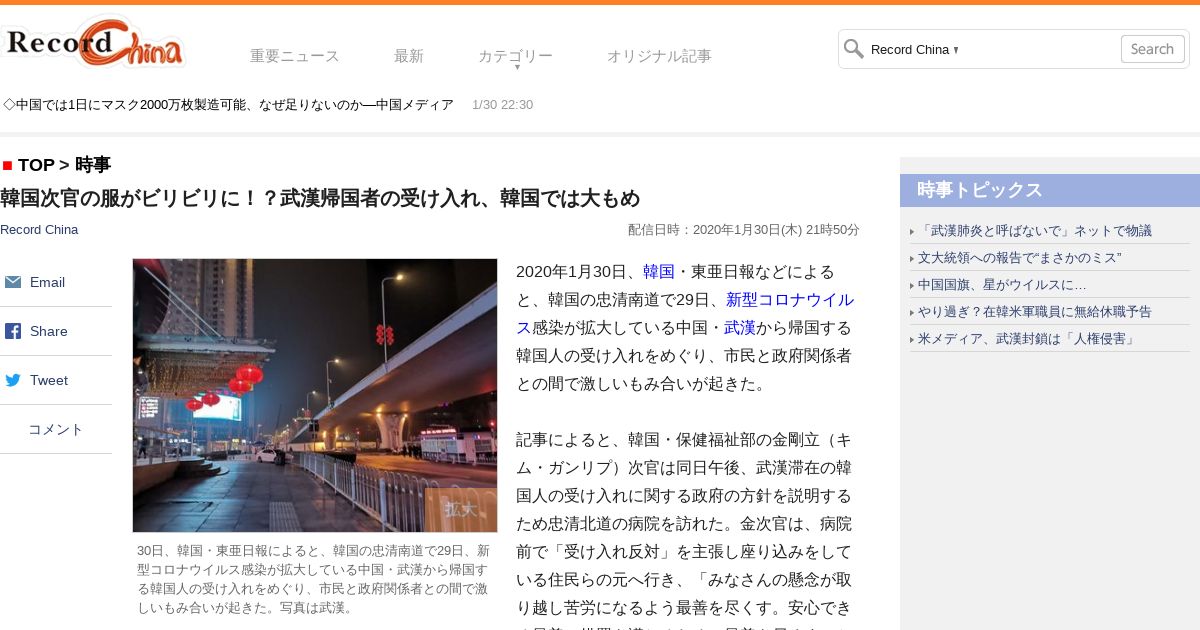This screenshot has height=630, width=1200.
Task: Open the 新型コロナウイルス article link
Action: point(685,314)
